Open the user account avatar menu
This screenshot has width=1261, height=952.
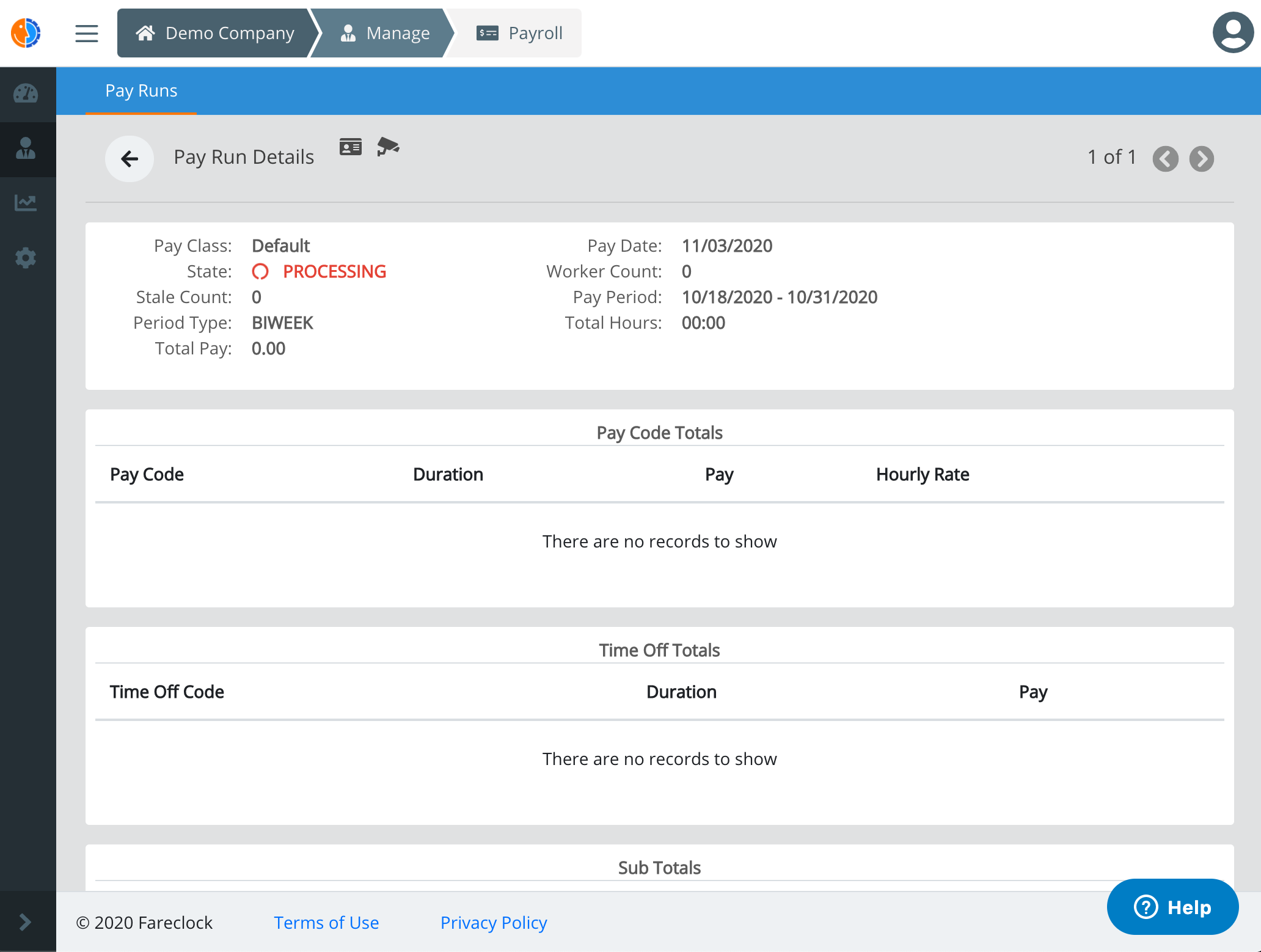point(1233,33)
